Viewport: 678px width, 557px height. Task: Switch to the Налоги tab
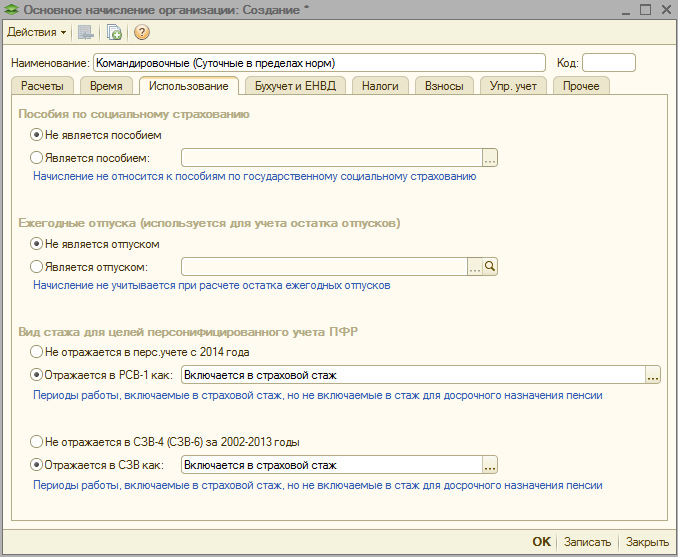[380, 86]
